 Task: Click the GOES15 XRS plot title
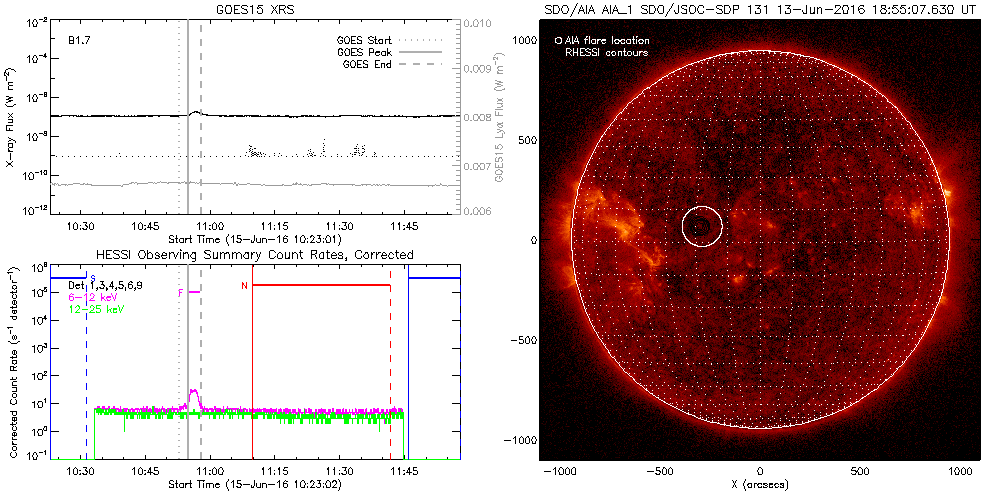pos(254,9)
